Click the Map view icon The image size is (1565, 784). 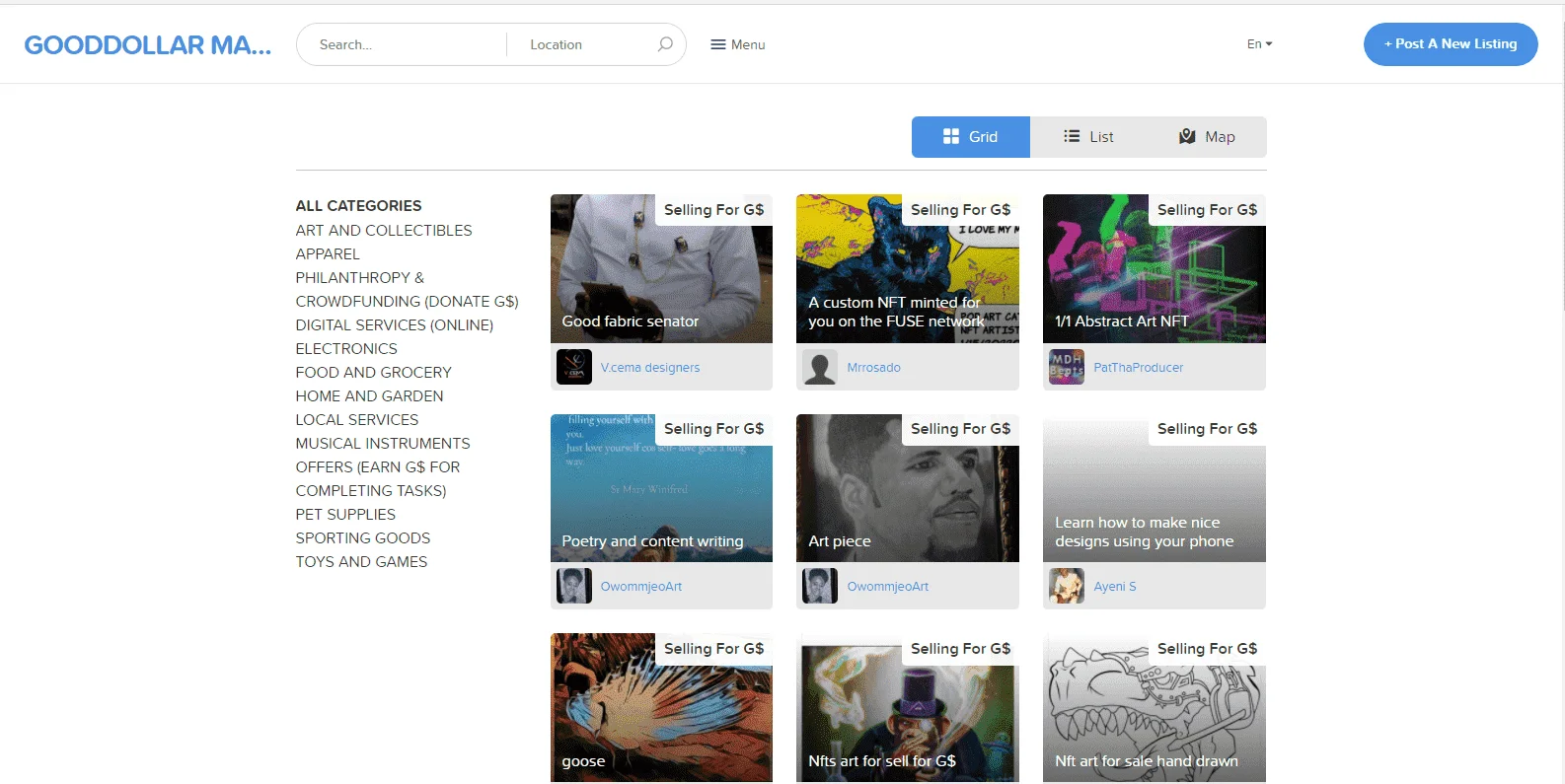click(x=1187, y=137)
